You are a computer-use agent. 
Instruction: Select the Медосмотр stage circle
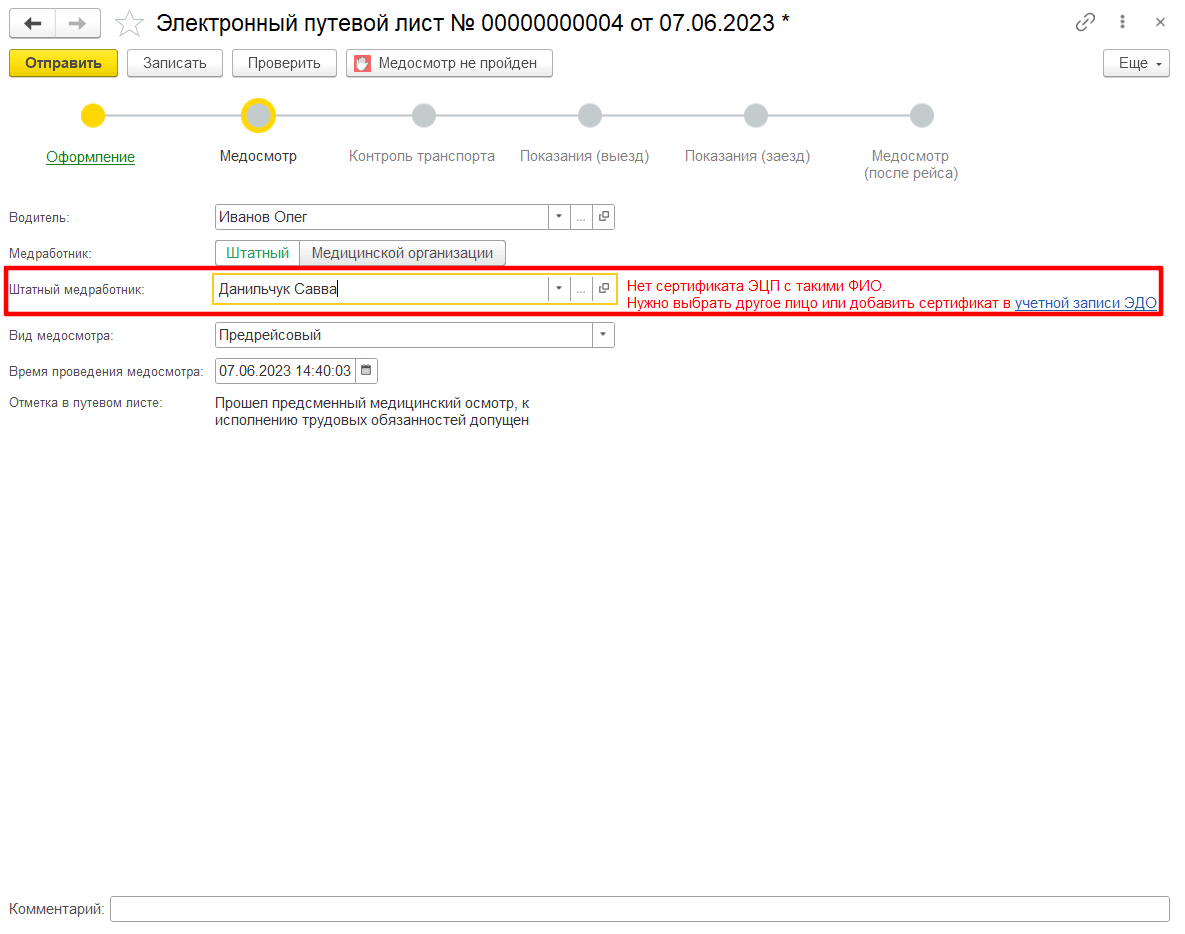click(258, 116)
